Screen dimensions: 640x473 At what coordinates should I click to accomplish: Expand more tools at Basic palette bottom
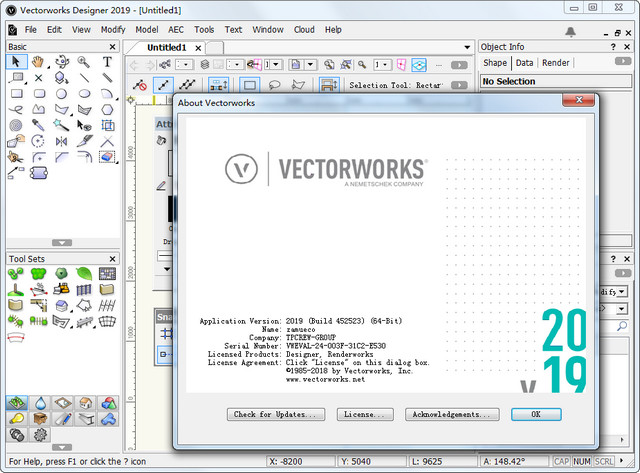(62, 242)
